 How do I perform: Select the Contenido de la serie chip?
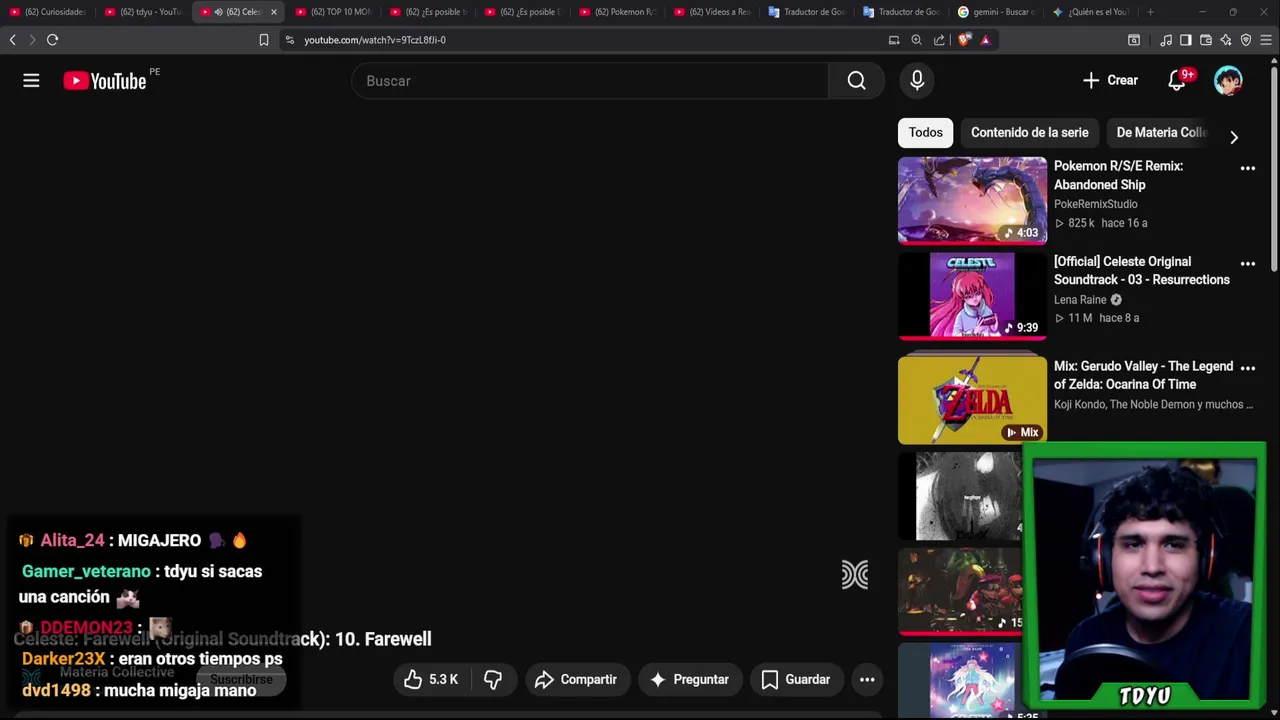1029,132
